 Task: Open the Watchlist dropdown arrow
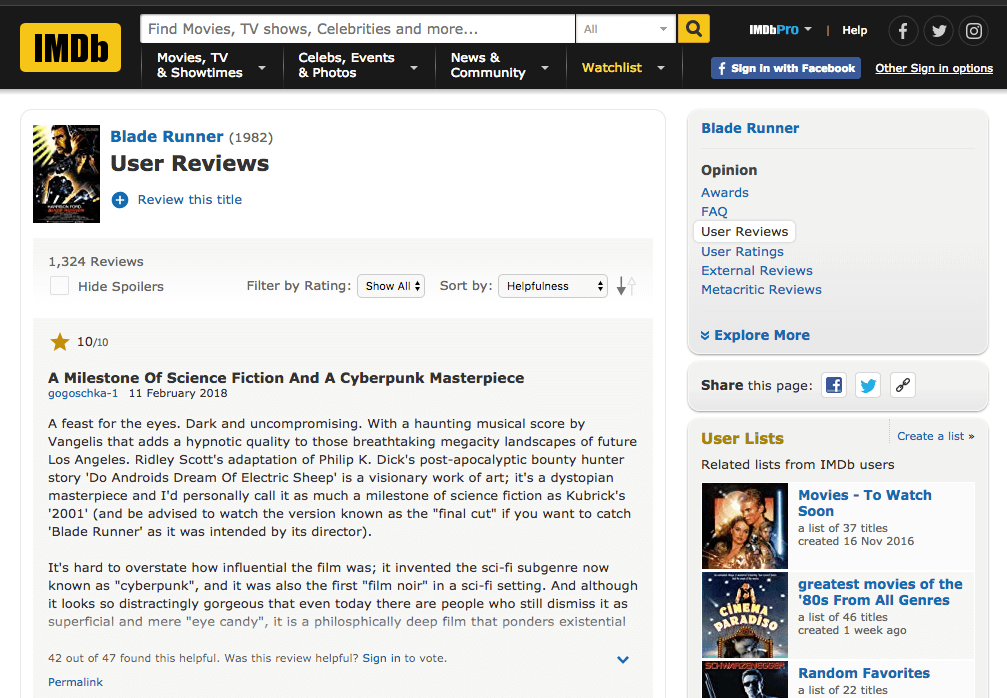pyautogui.click(x=661, y=67)
